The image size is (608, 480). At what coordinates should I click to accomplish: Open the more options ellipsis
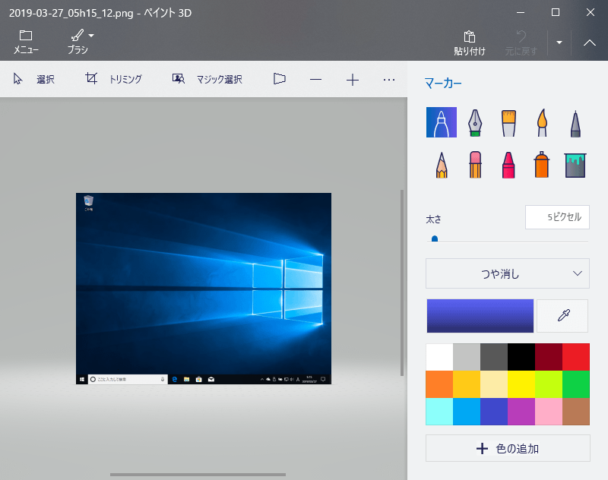tap(389, 80)
